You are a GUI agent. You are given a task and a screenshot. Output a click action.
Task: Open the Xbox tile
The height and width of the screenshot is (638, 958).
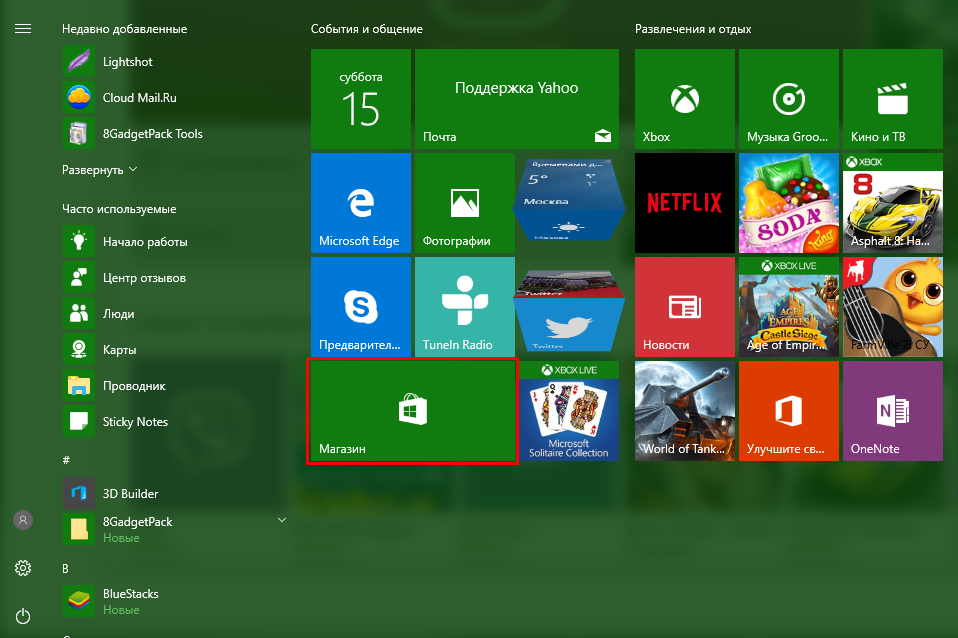pyautogui.click(x=685, y=99)
